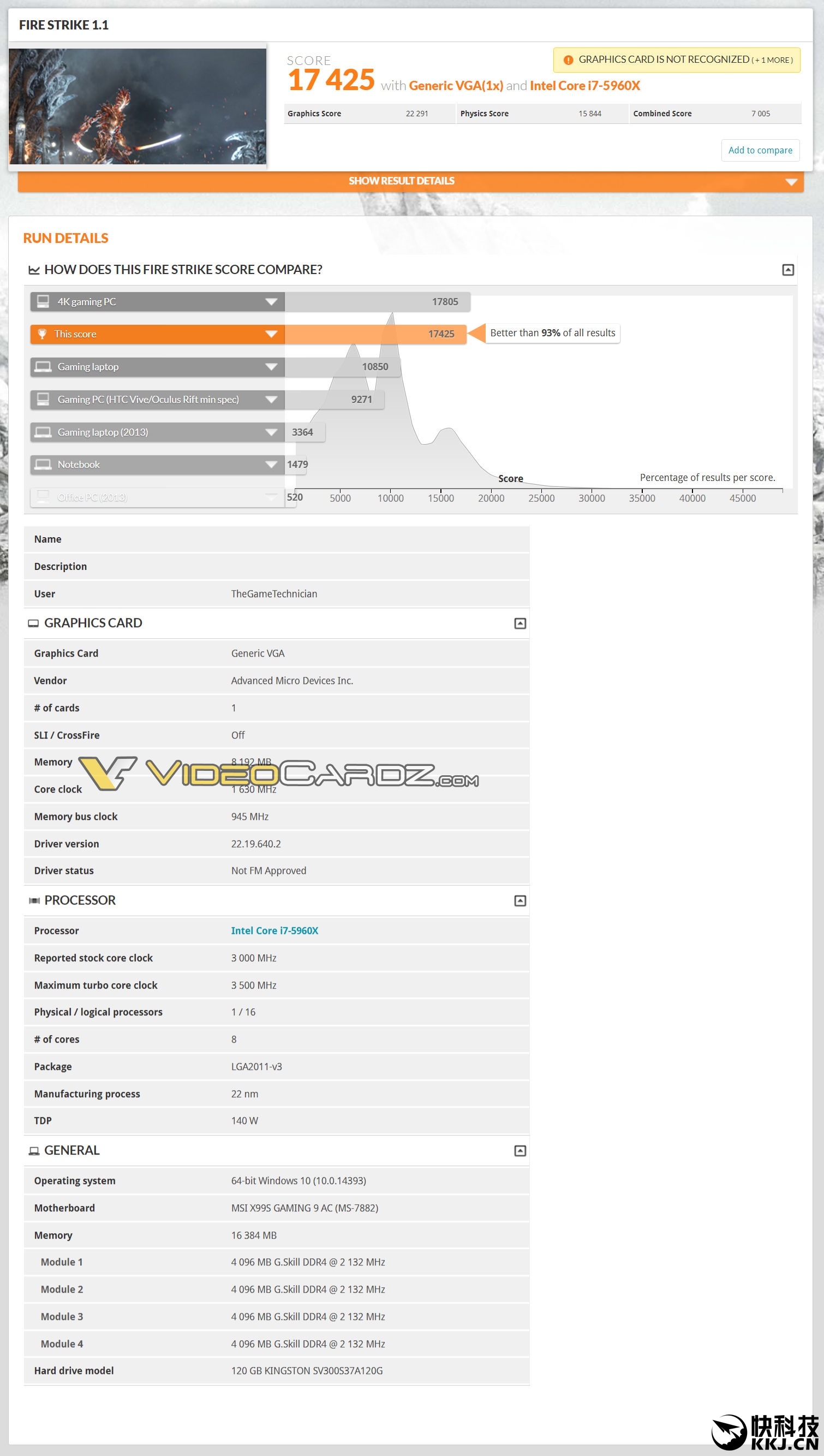824x1456 pixels.
Task: Expand the Gaming PC HTC Vive dropdown arrow
Action: click(272, 400)
